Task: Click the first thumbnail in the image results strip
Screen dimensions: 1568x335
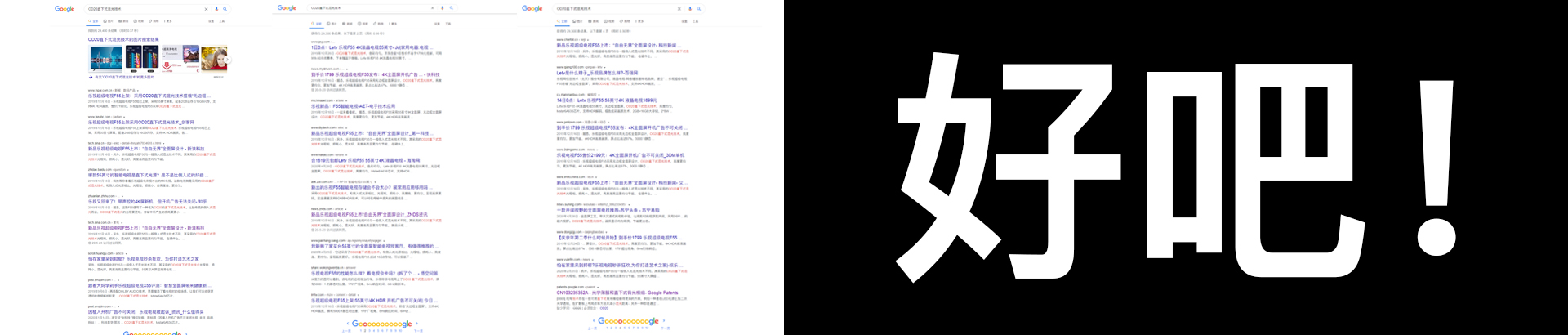Action: [x=105, y=58]
